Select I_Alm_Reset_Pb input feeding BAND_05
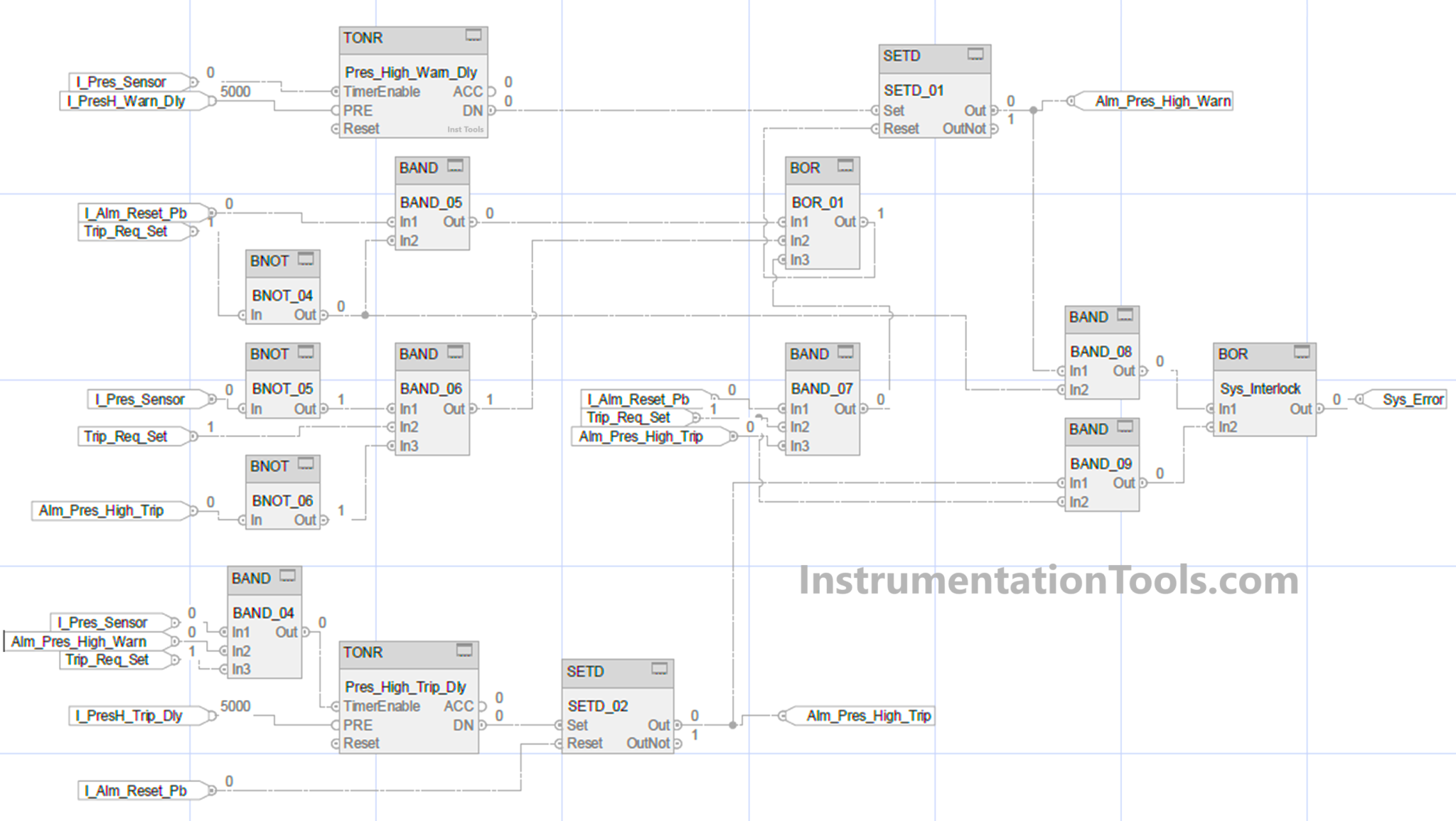This screenshot has width=1456, height=821. (146, 213)
